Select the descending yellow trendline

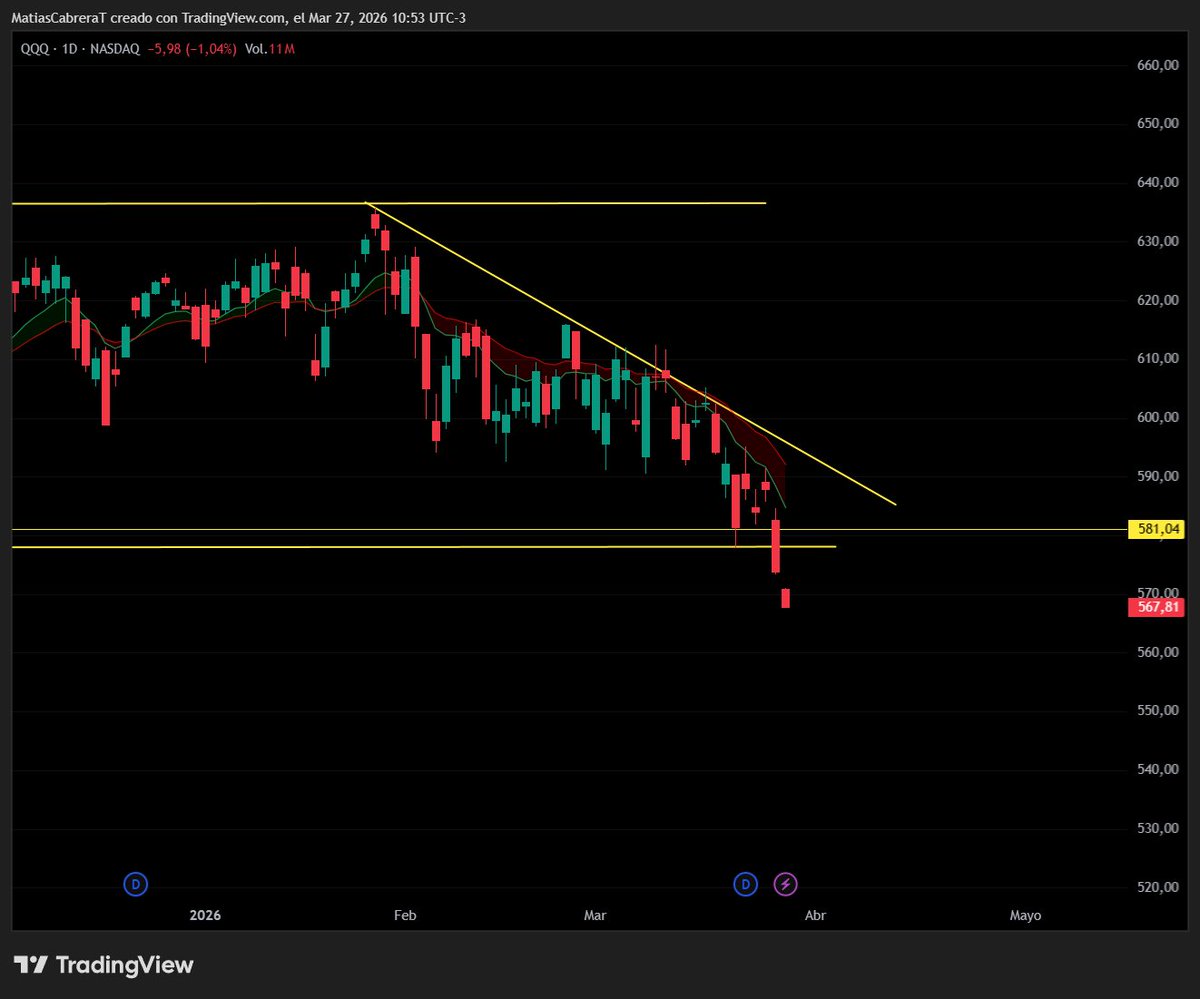click(x=630, y=354)
